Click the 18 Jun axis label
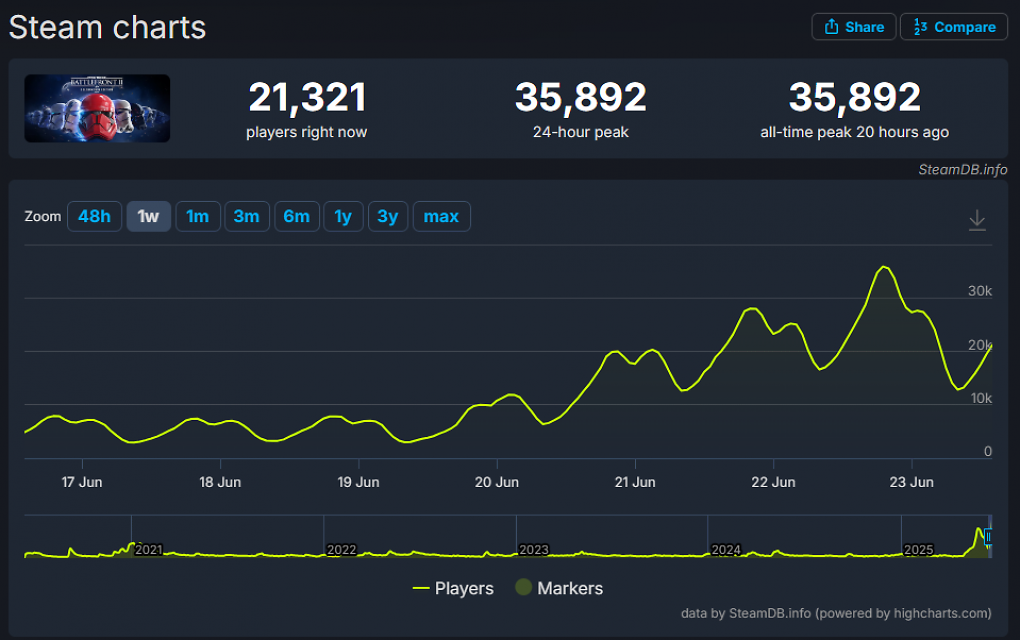 coord(220,482)
